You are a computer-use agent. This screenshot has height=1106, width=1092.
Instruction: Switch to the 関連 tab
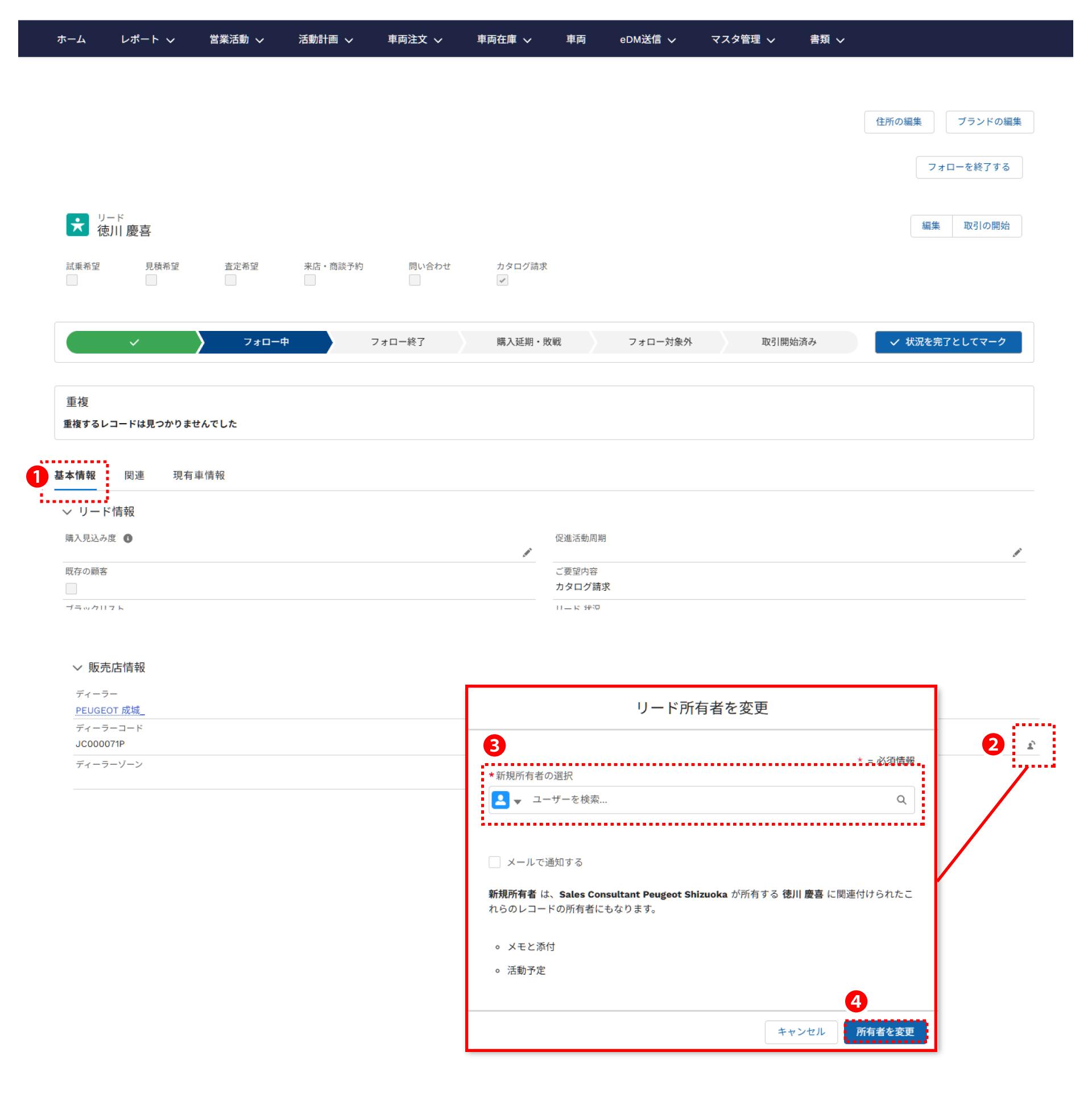tap(134, 475)
